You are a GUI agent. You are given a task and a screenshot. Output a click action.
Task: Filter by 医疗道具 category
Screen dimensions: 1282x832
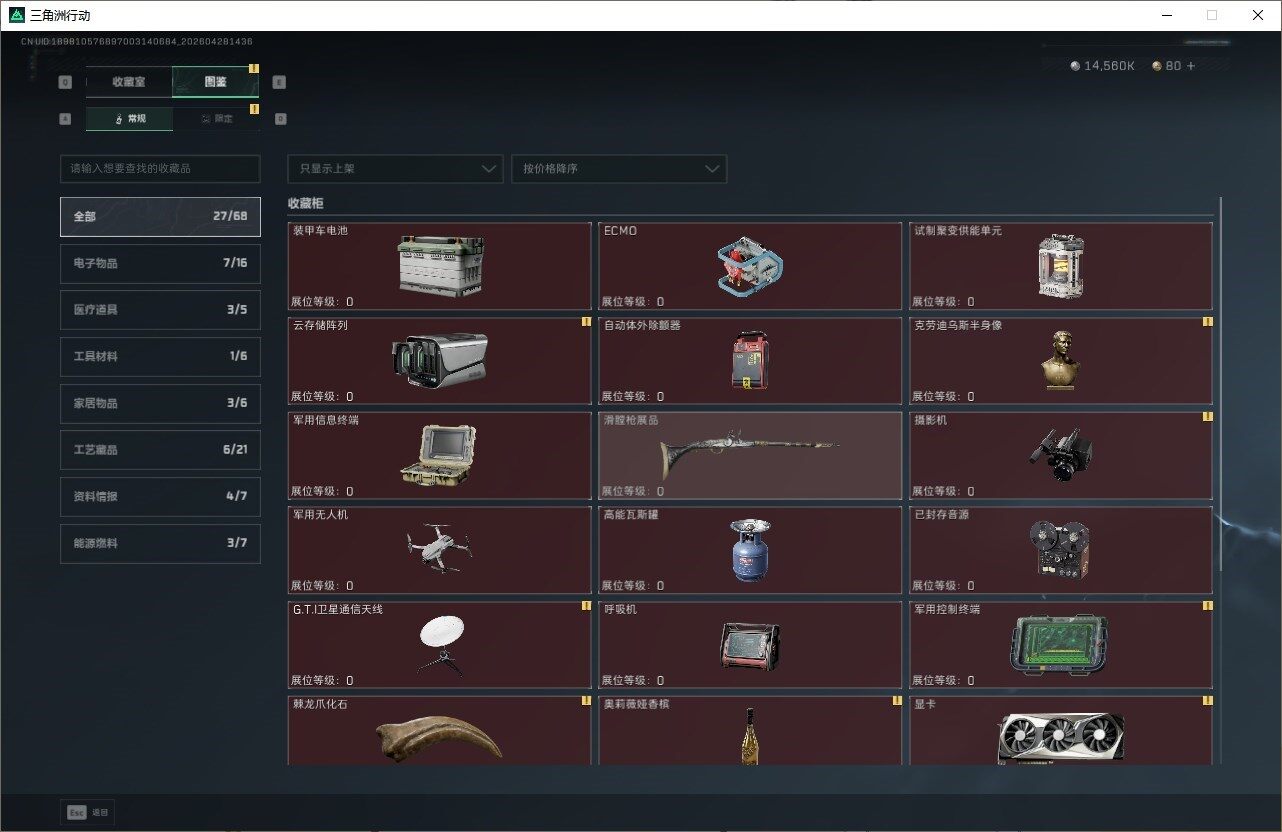click(x=160, y=310)
